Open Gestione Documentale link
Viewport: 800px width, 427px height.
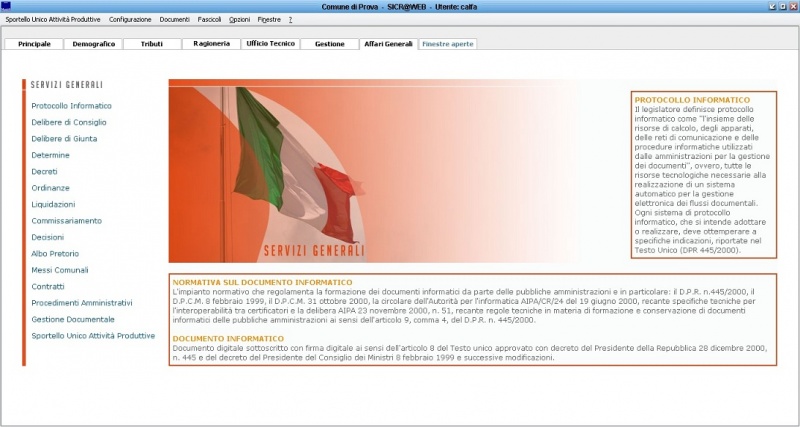[73, 319]
